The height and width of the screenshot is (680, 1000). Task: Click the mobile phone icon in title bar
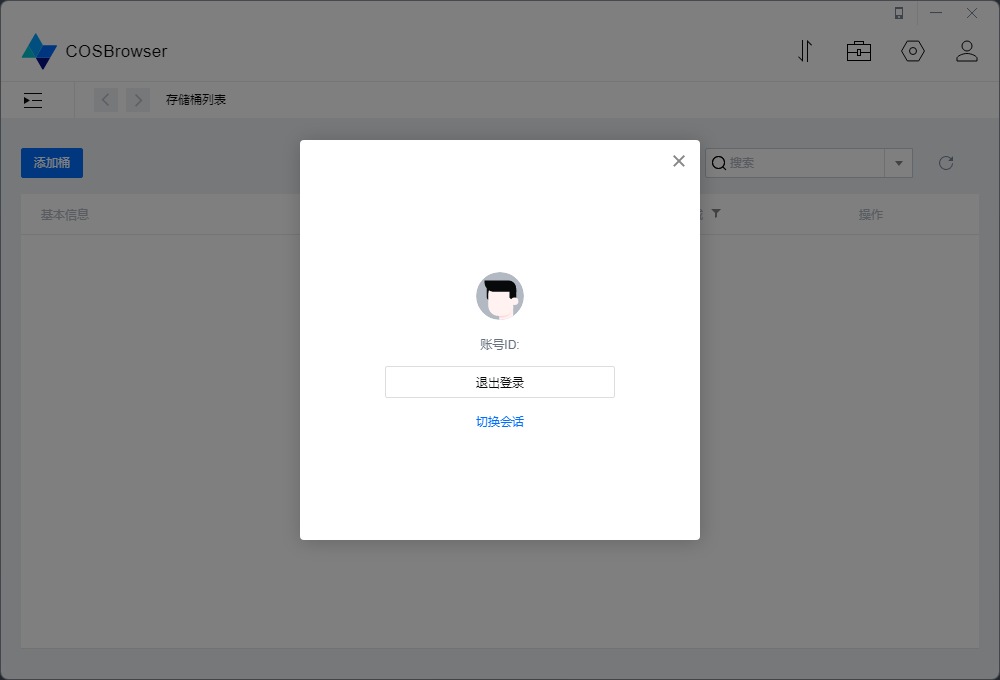(x=898, y=13)
